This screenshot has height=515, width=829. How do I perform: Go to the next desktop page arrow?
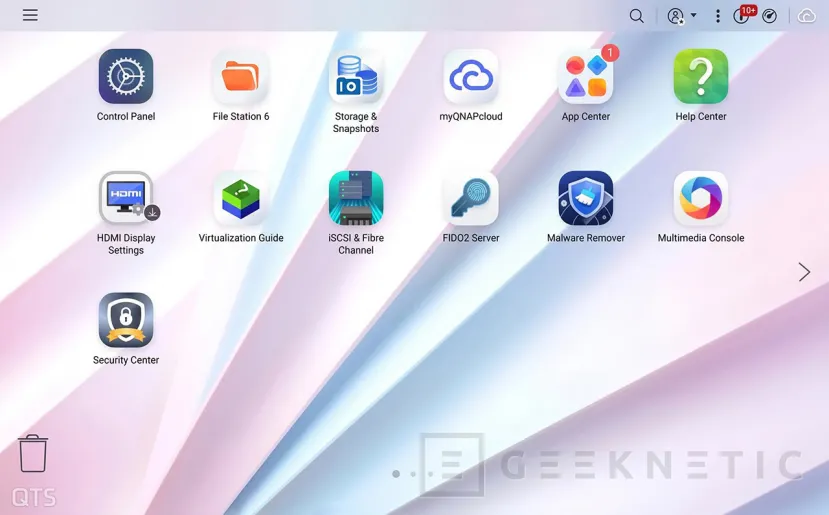804,272
